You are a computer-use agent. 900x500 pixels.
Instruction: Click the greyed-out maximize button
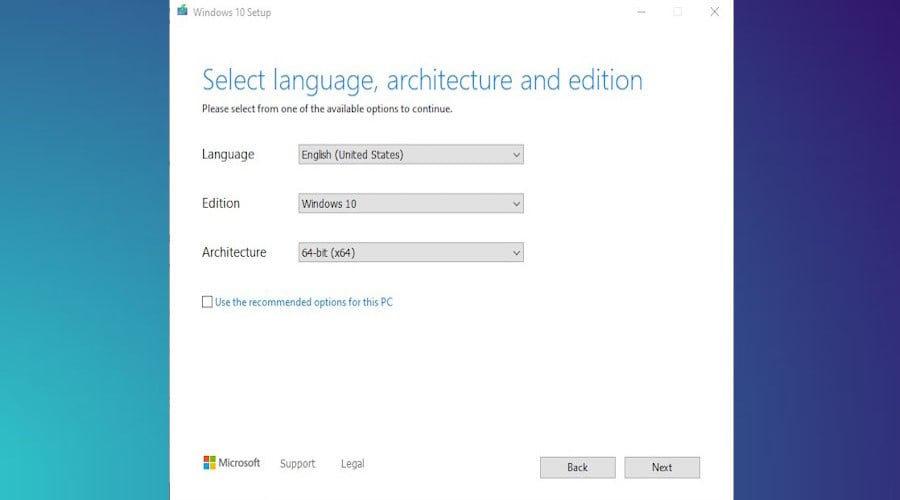click(x=678, y=12)
